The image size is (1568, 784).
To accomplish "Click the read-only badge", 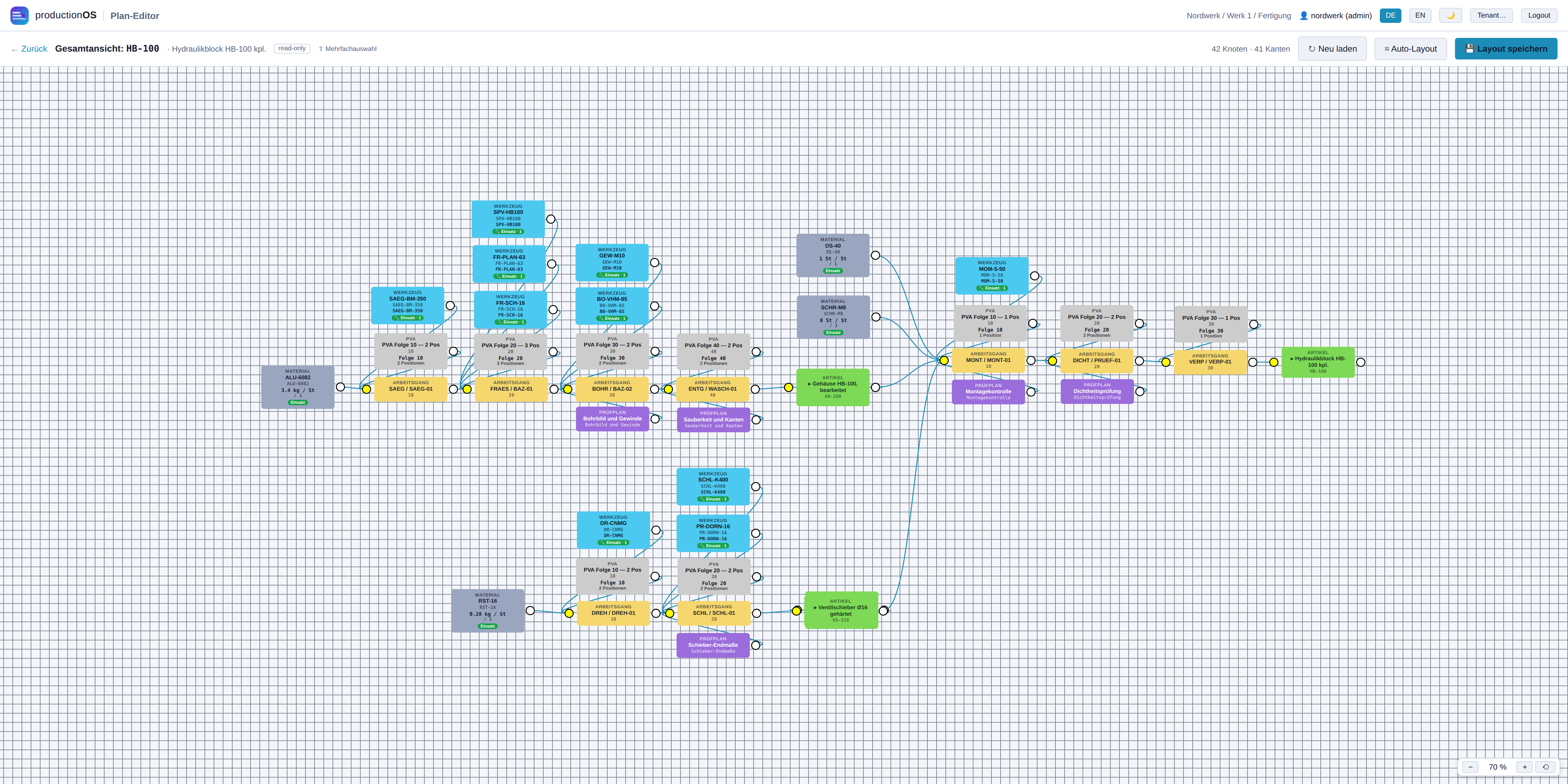I will [x=292, y=49].
